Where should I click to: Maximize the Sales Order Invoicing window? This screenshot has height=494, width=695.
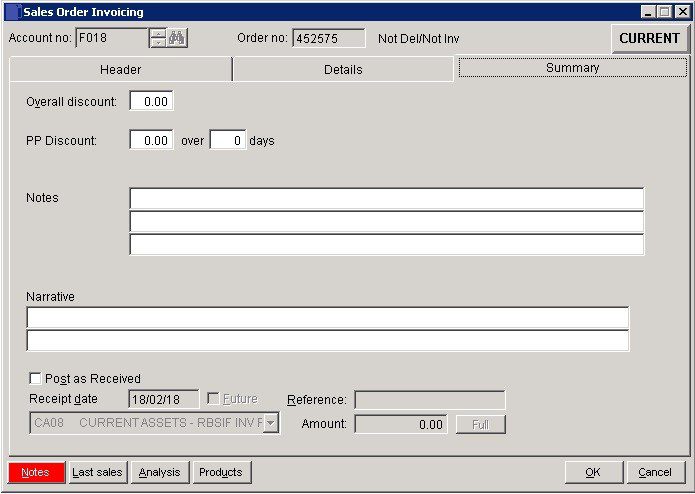coord(665,12)
